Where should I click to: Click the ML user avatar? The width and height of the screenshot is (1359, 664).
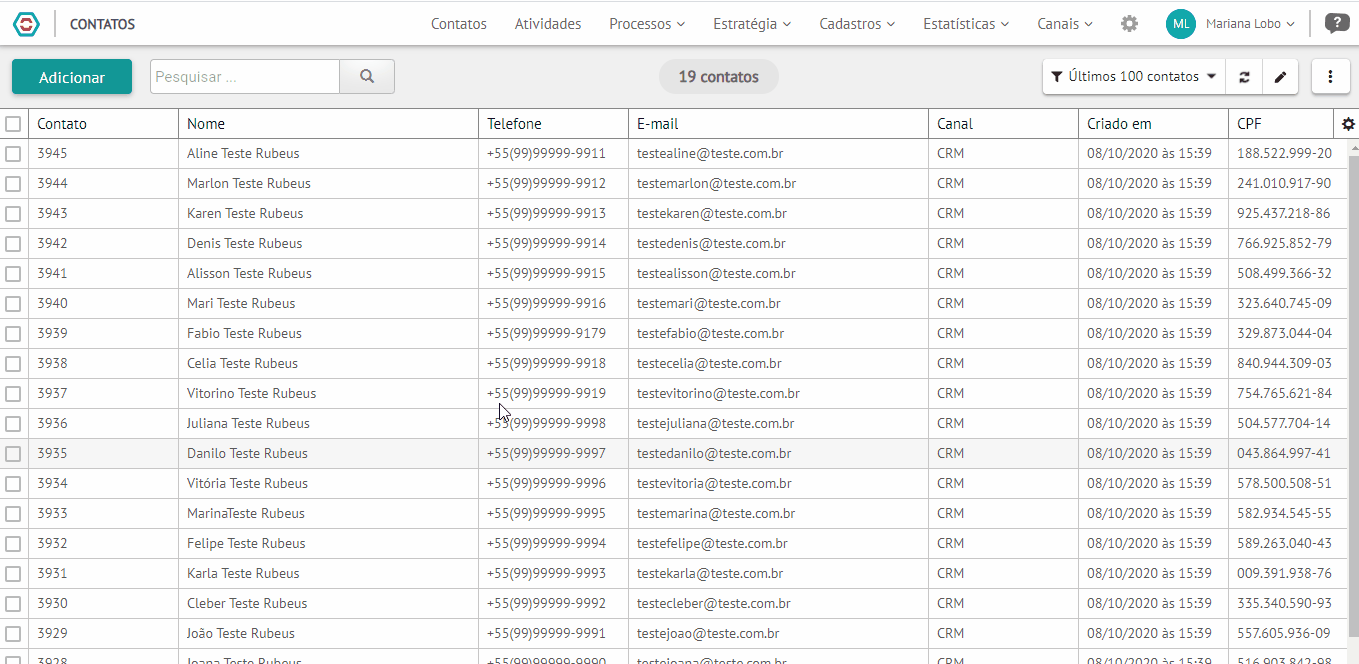(x=1181, y=24)
